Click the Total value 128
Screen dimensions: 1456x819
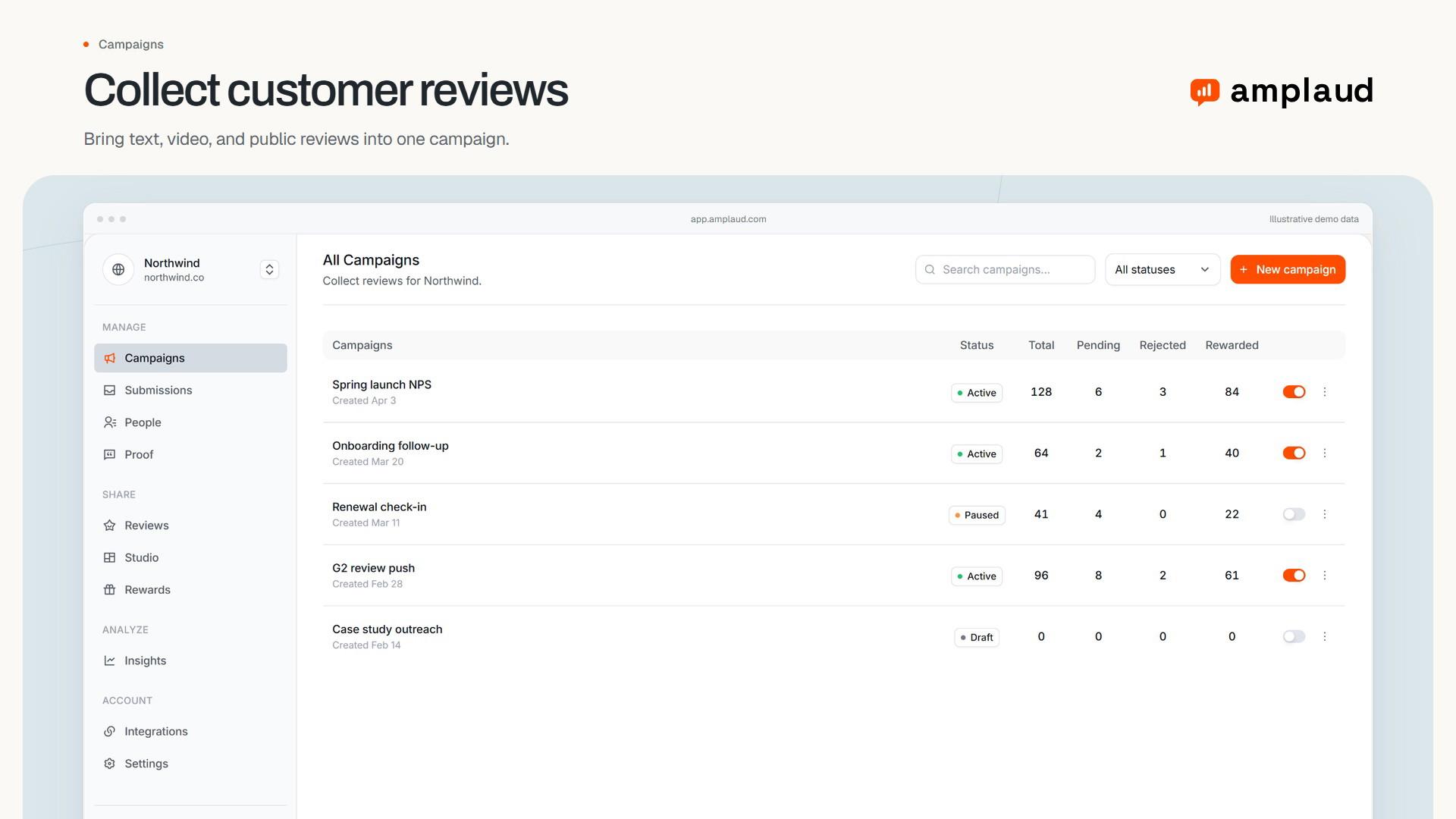point(1041,392)
